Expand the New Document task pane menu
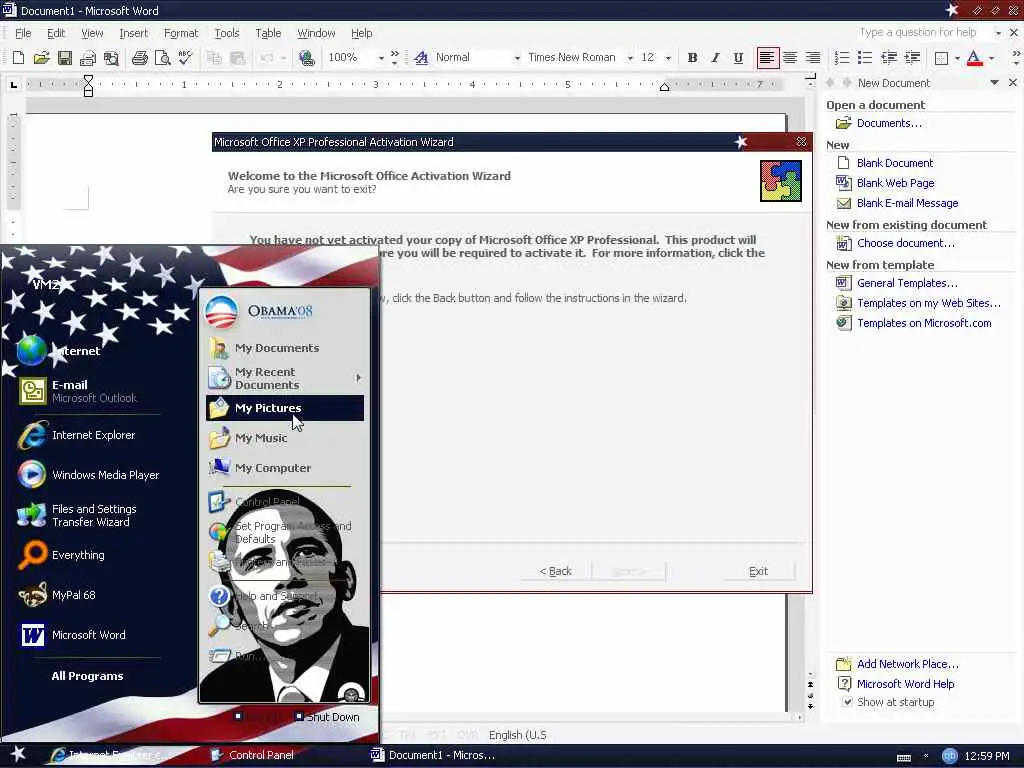The height and width of the screenshot is (768, 1024). click(x=994, y=83)
